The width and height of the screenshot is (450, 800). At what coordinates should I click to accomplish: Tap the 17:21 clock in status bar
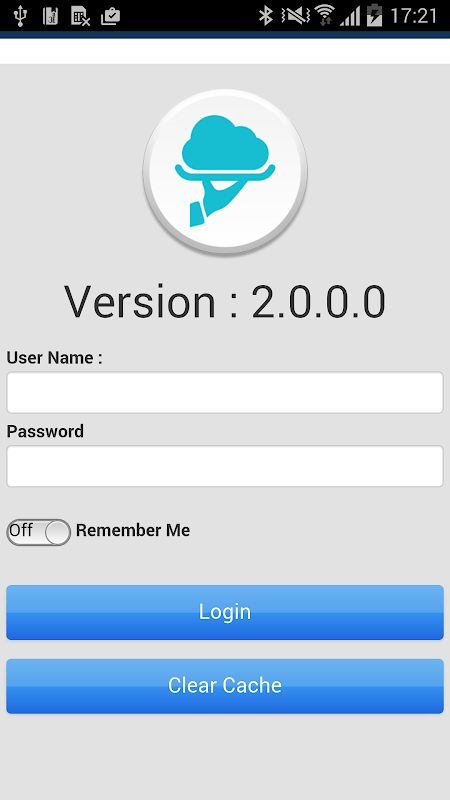(414, 16)
